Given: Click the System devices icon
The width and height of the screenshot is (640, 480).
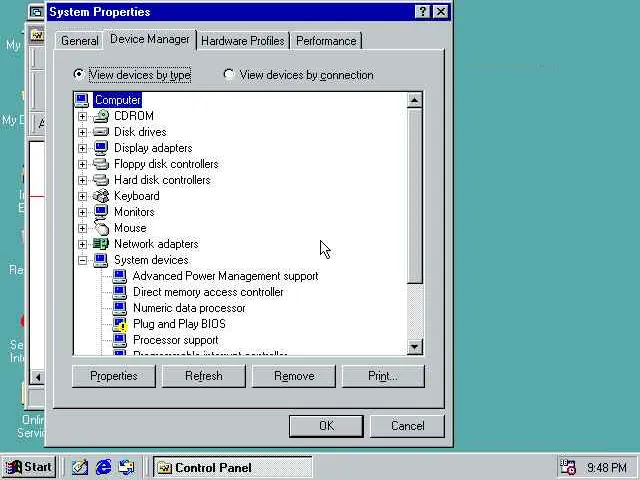Looking at the screenshot, I should pyautogui.click(x=101, y=260).
